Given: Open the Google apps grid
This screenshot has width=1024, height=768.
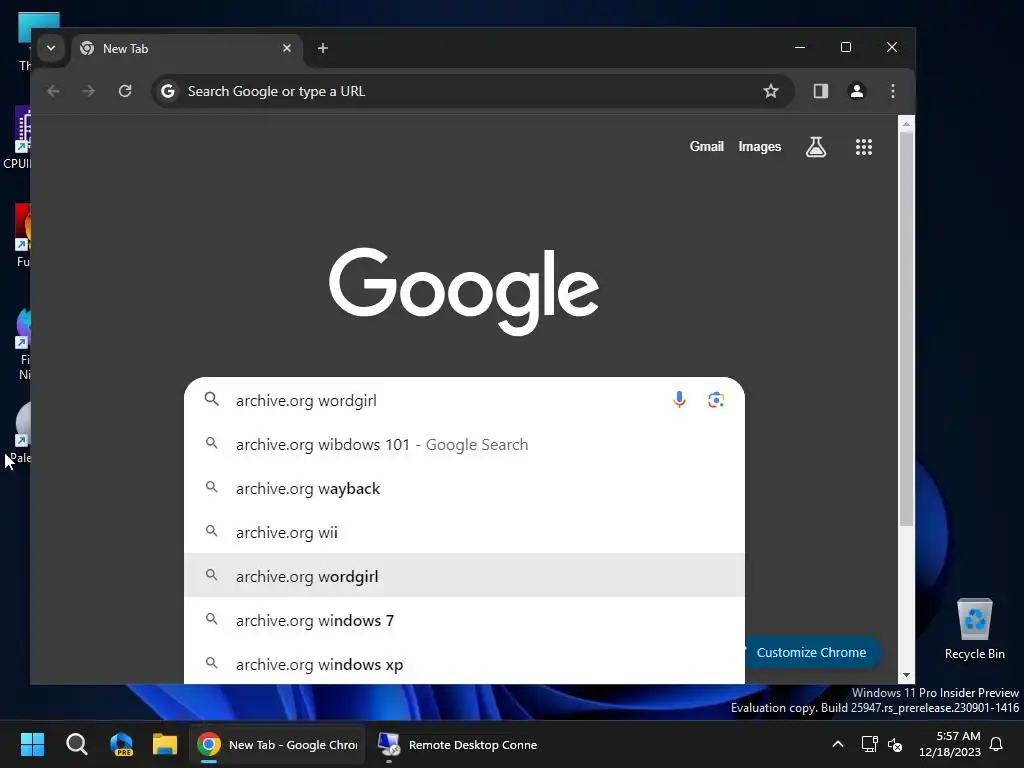Looking at the screenshot, I should [x=863, y=147].
